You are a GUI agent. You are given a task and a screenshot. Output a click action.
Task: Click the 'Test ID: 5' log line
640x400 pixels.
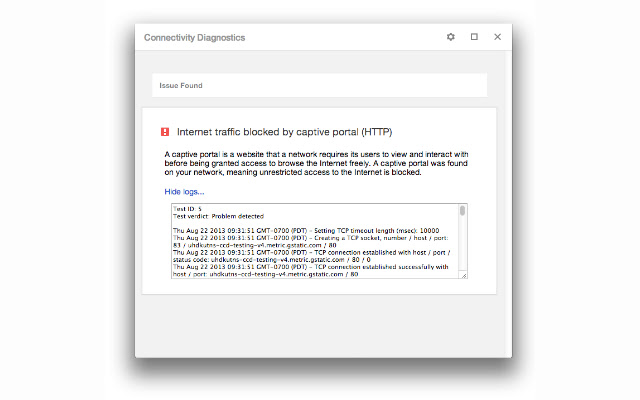click(188, 208)
